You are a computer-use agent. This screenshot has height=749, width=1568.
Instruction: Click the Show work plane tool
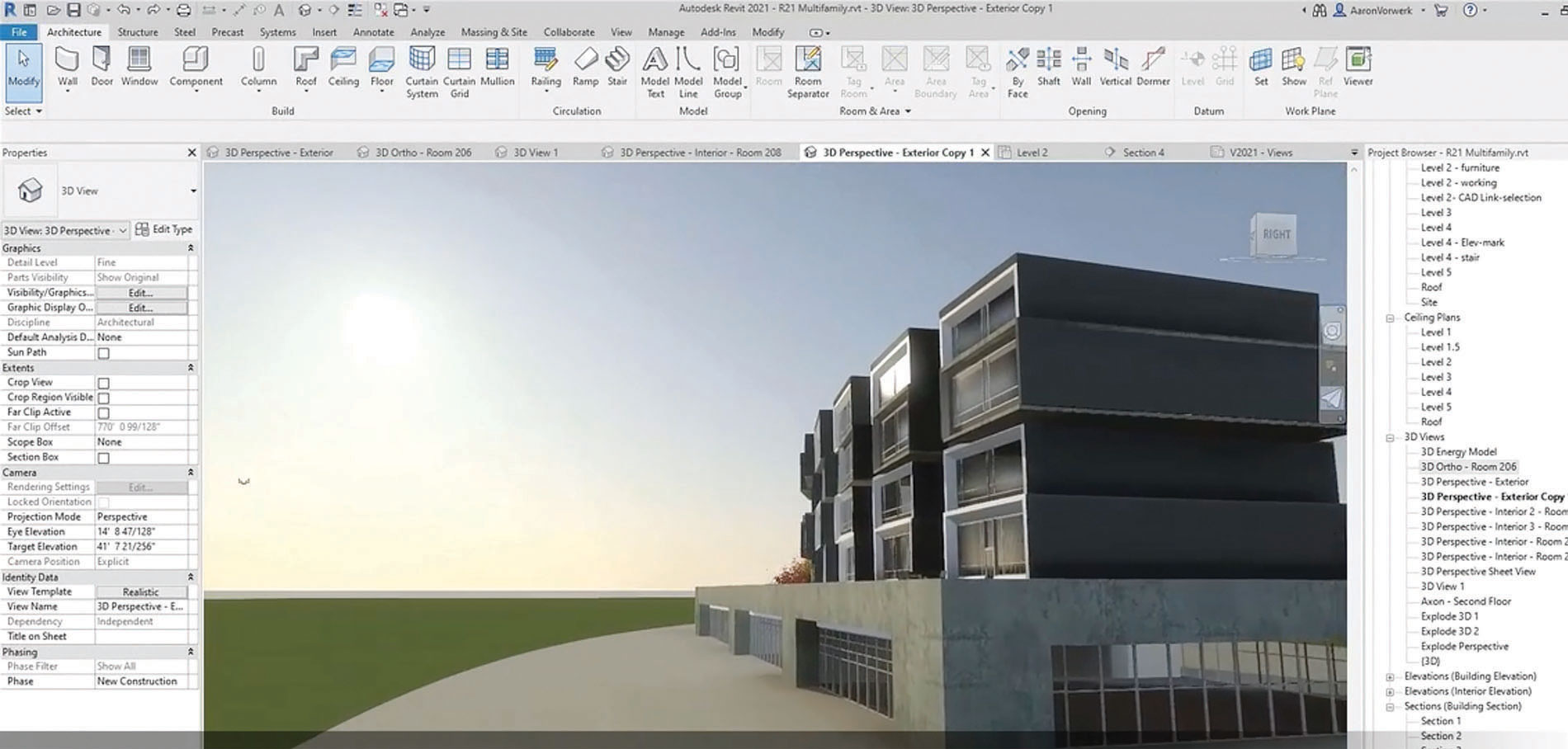point(1294,68)
